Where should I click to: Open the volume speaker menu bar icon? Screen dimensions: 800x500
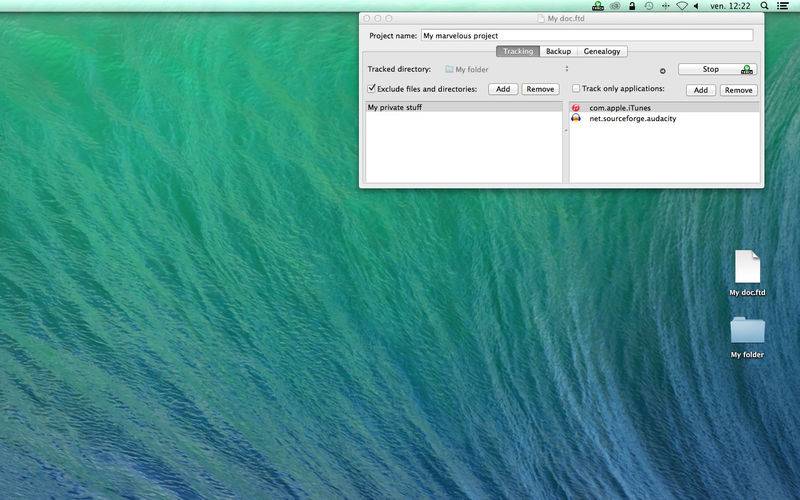tap(696, 6)
